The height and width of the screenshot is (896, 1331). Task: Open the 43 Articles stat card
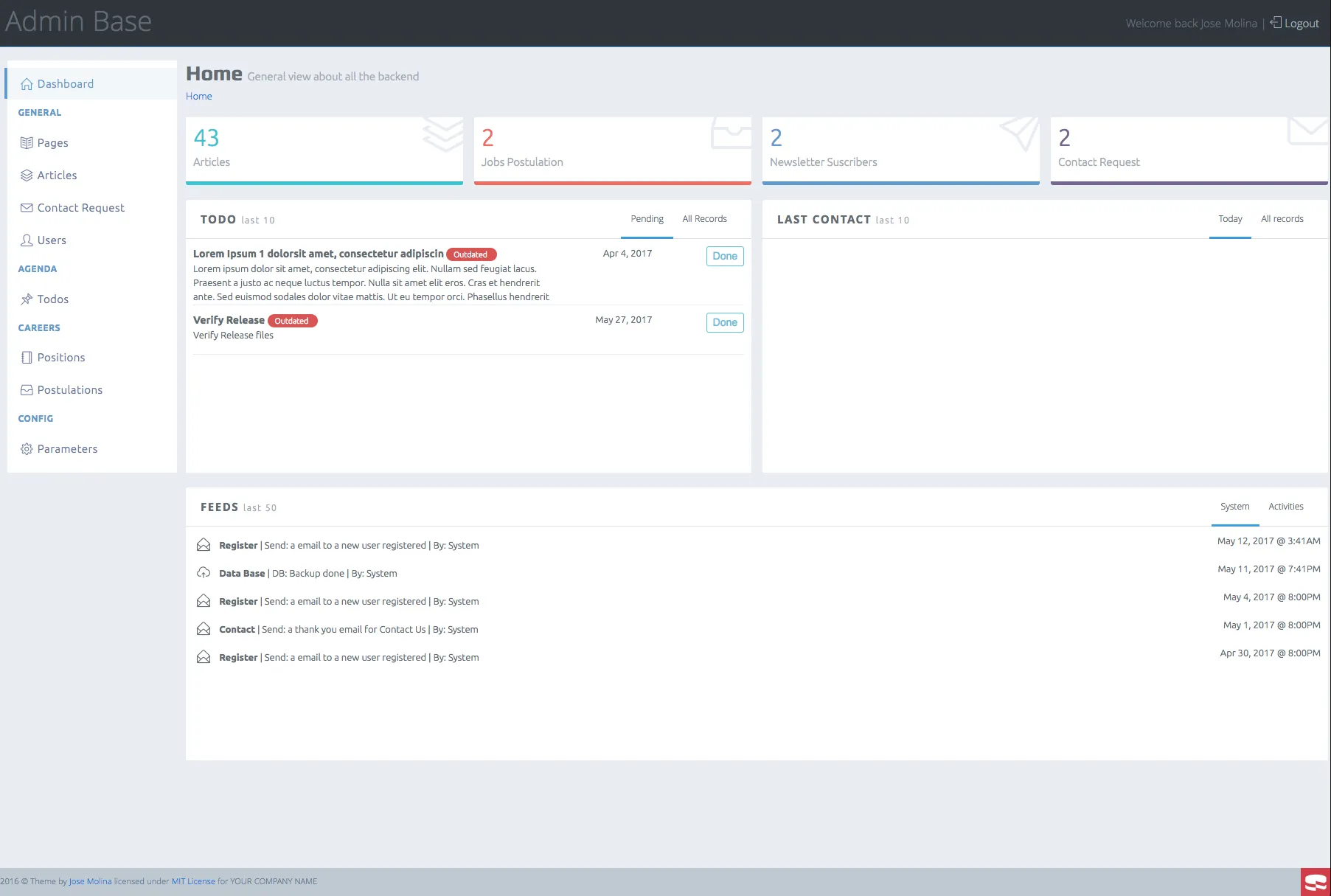click(324, 150)
